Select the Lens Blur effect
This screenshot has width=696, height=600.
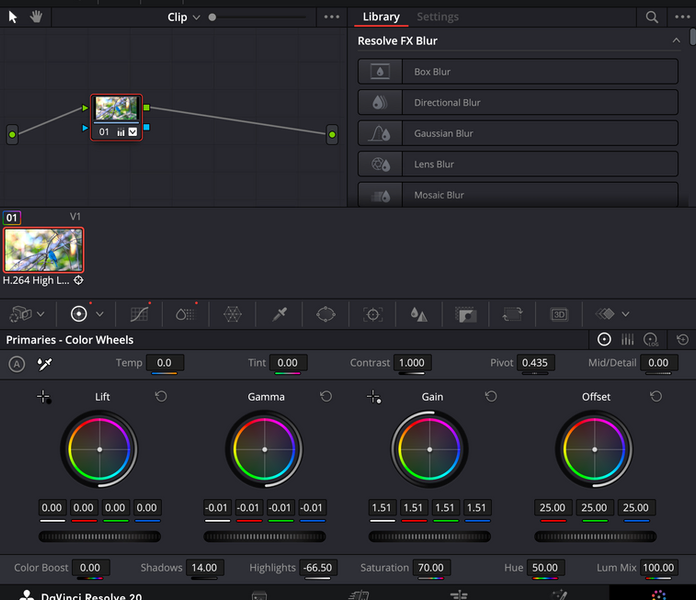[x=518, y=164]
